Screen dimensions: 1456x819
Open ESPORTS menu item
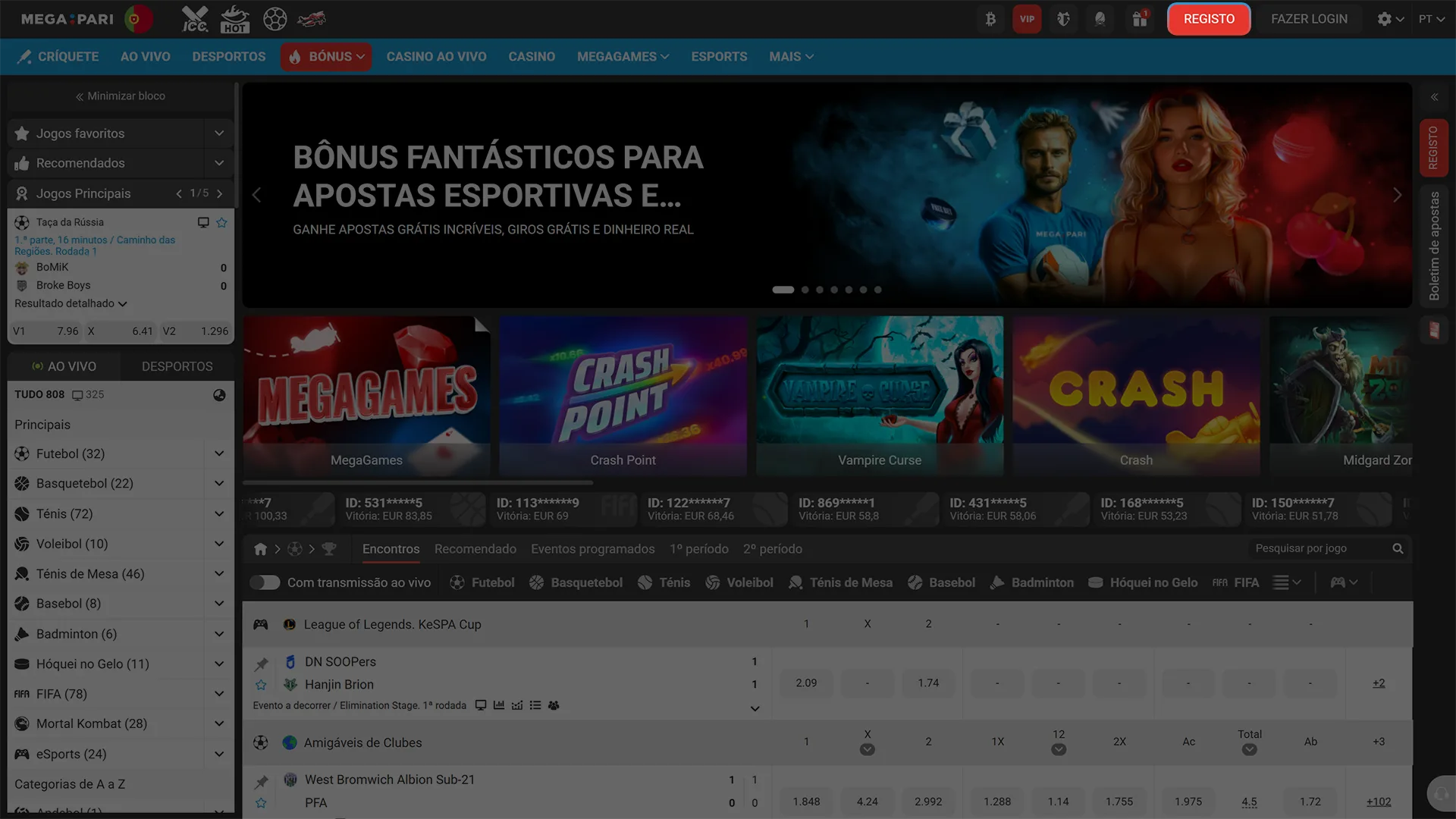point(719,57)
